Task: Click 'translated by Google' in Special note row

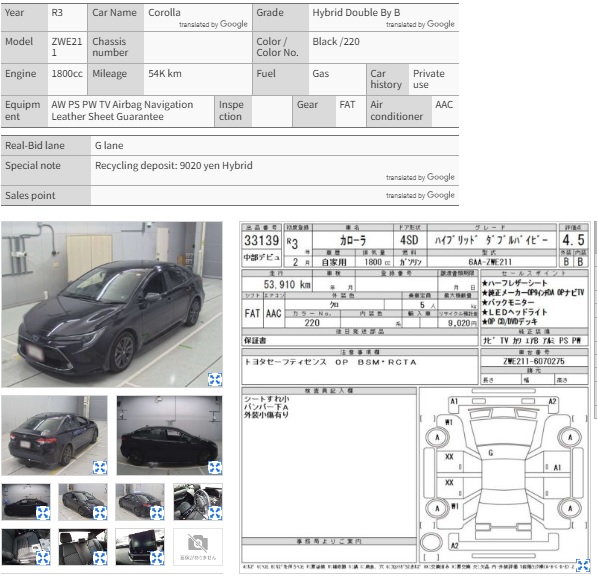Action: pyautogui.click(x=420, y=177)
